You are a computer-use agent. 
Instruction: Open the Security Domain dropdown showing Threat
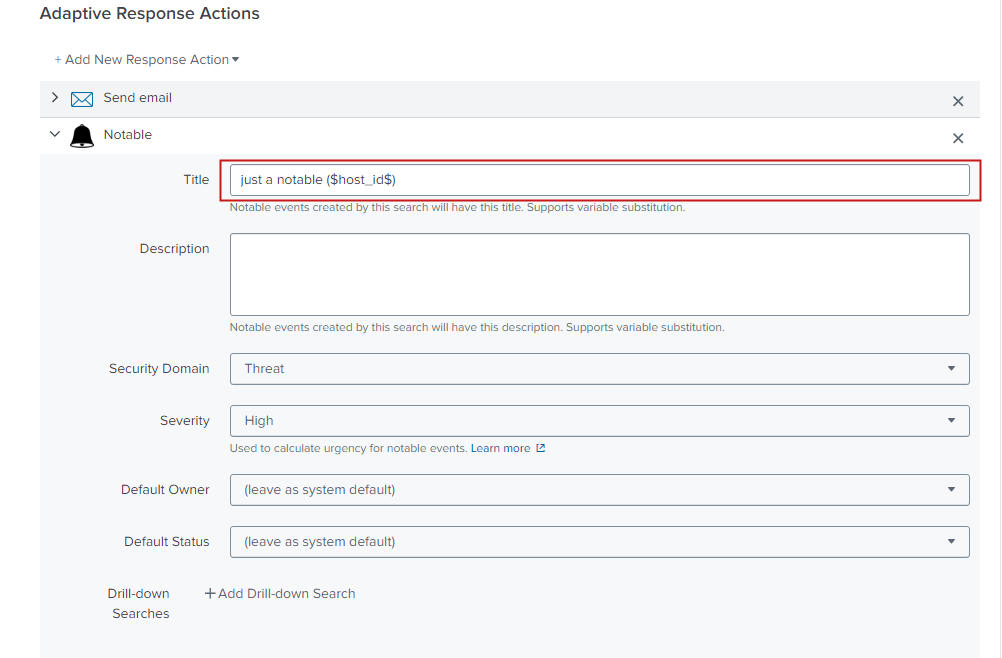pos(600,368)
